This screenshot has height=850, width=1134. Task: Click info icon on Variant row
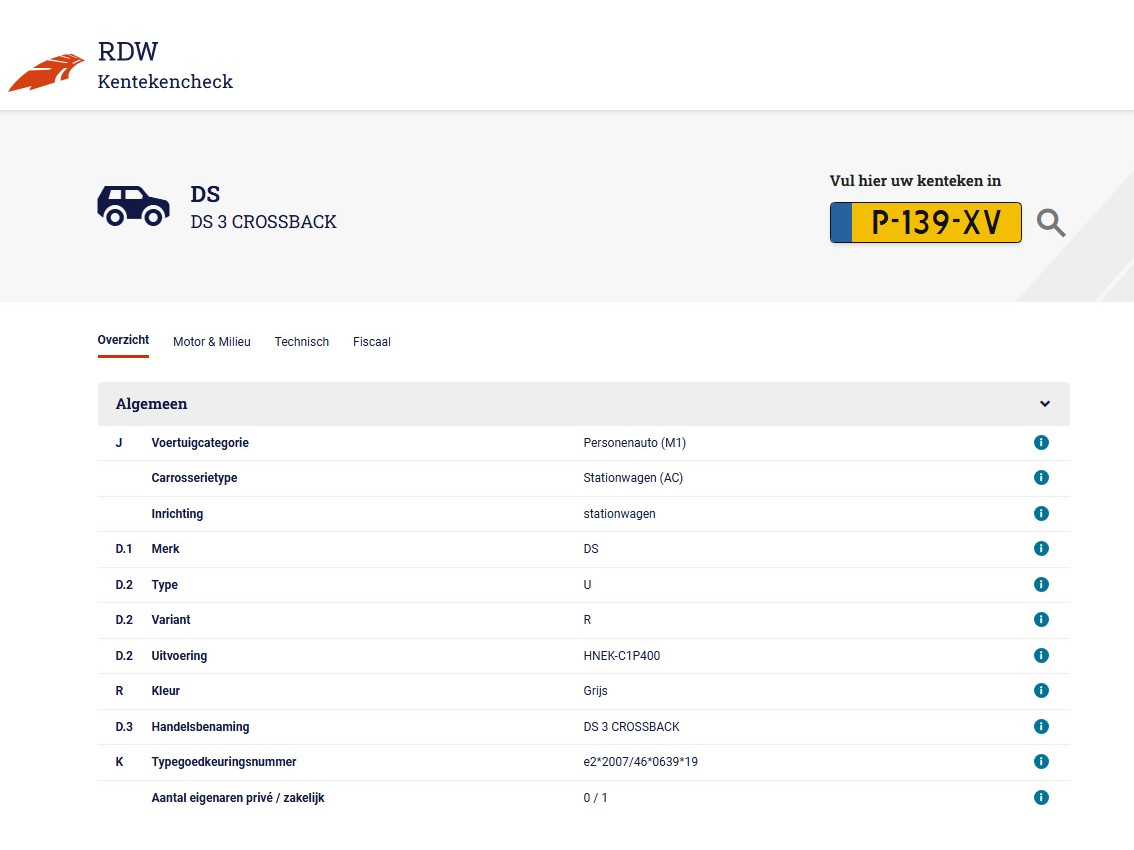pos(1041,619)
